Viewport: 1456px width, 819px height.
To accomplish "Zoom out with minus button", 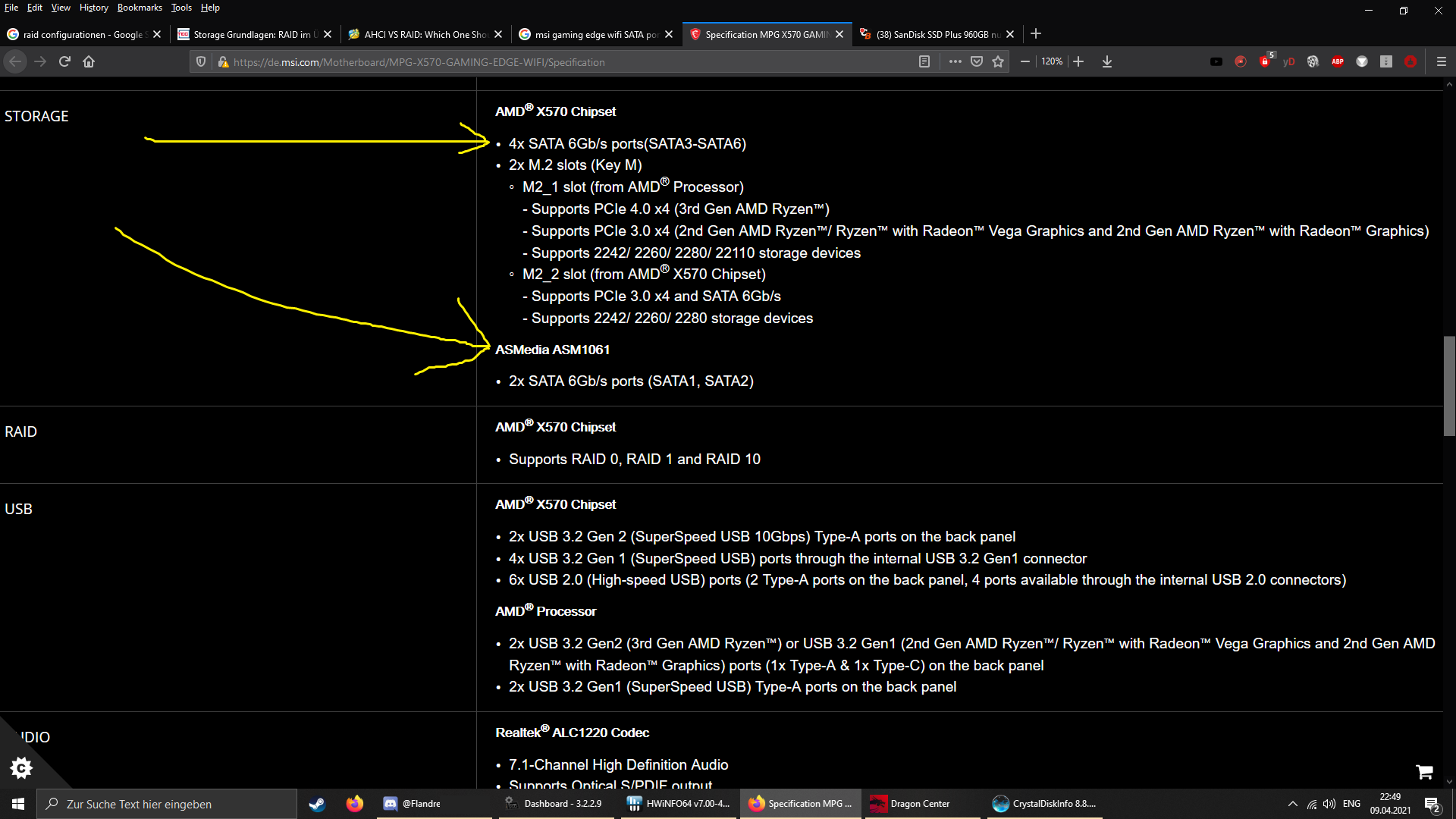I will 1025,61.
